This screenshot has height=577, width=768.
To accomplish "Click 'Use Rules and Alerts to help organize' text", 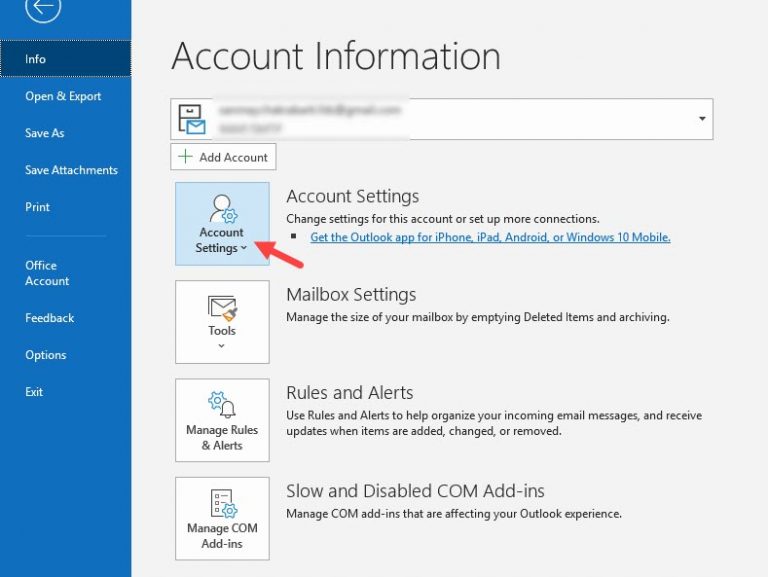I will point(494,423).
